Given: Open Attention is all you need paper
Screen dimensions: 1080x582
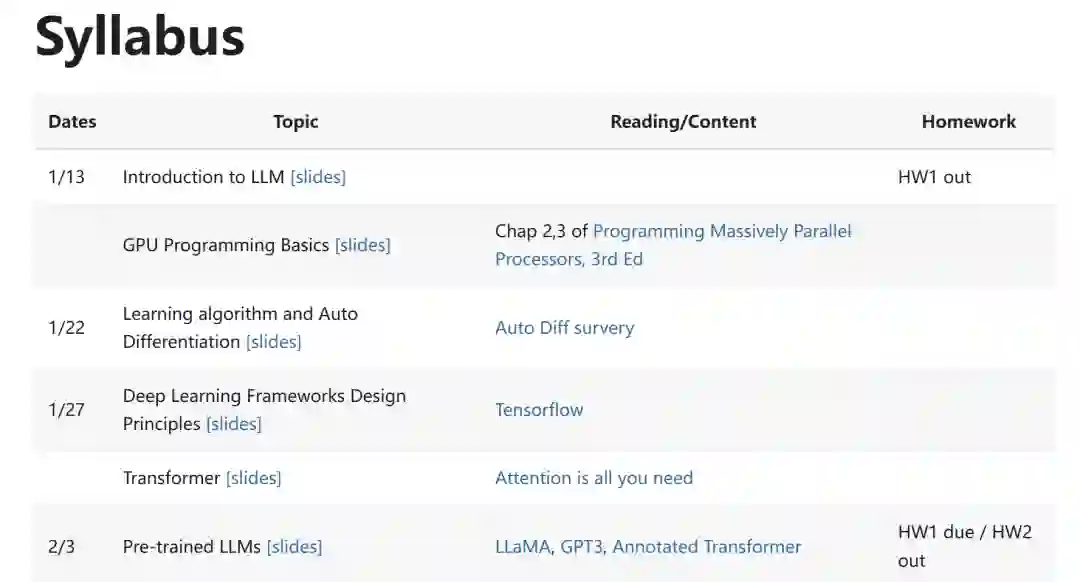Looking at the screenshot, I should click(x=593, y=478).
